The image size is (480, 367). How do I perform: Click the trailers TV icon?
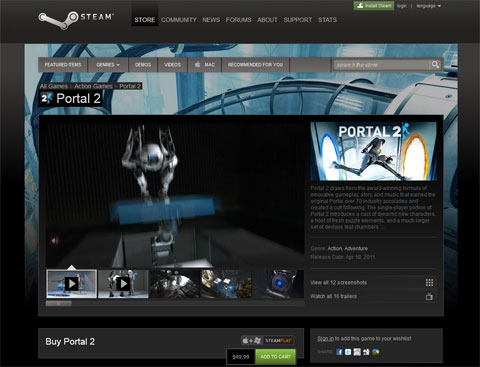click(x=429, y=296)
